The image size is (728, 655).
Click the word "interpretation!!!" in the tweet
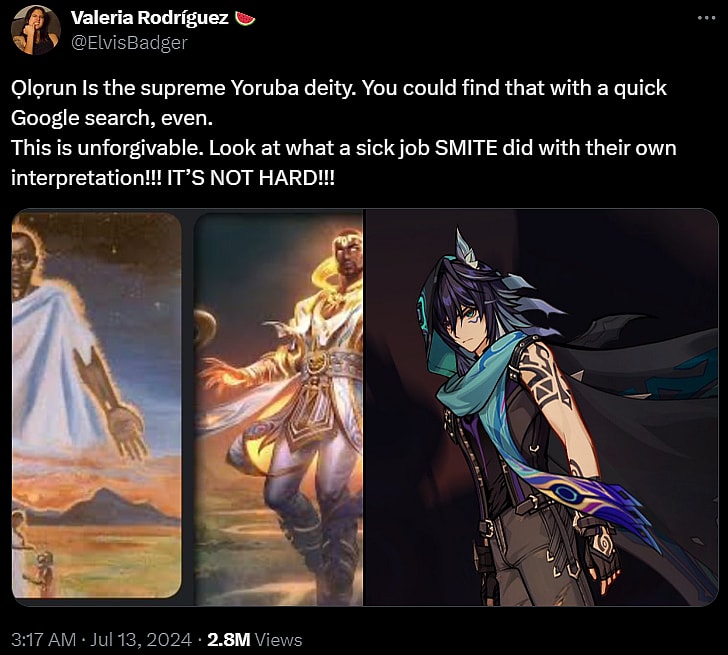[86, 178]
